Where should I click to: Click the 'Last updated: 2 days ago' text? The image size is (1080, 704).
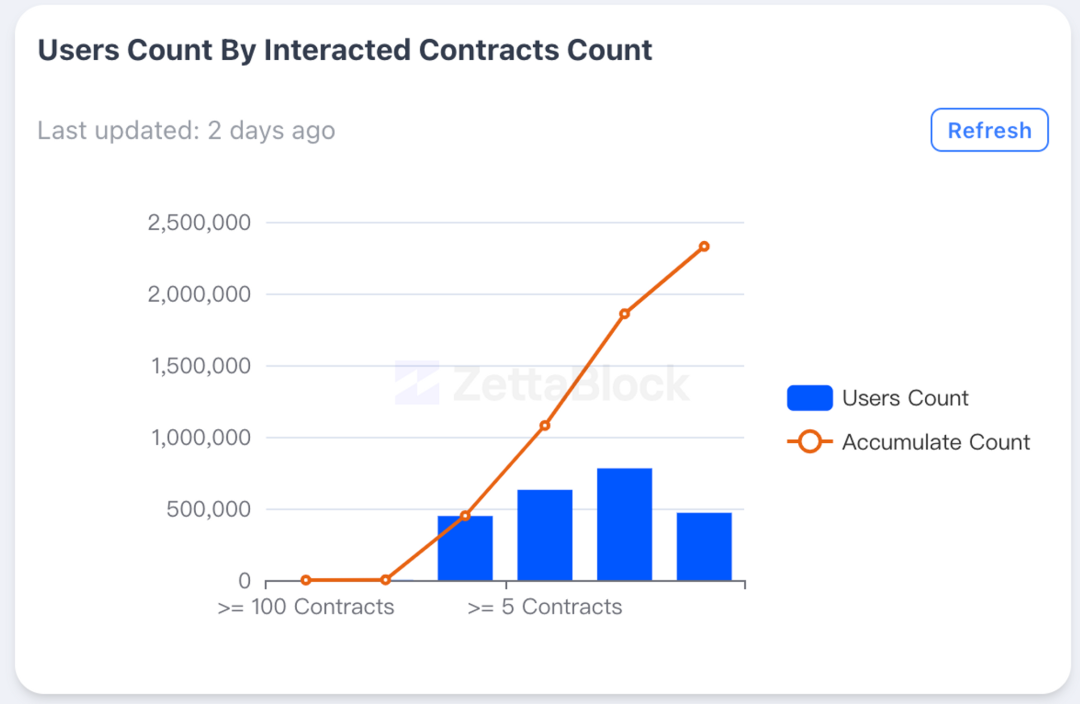tap(186, 130)
